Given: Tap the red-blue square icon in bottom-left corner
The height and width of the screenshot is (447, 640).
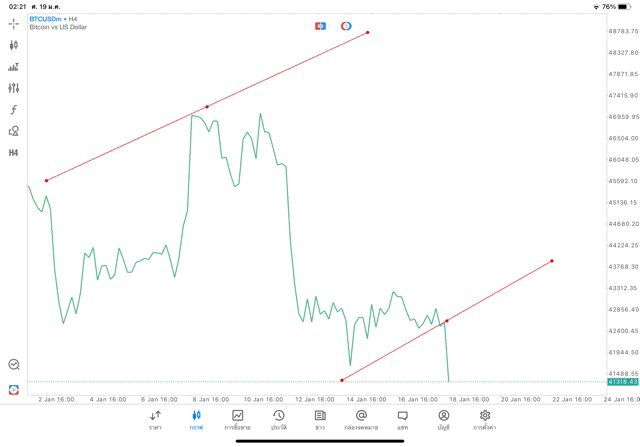Looking at the screenshot, I should pos(13,389).
